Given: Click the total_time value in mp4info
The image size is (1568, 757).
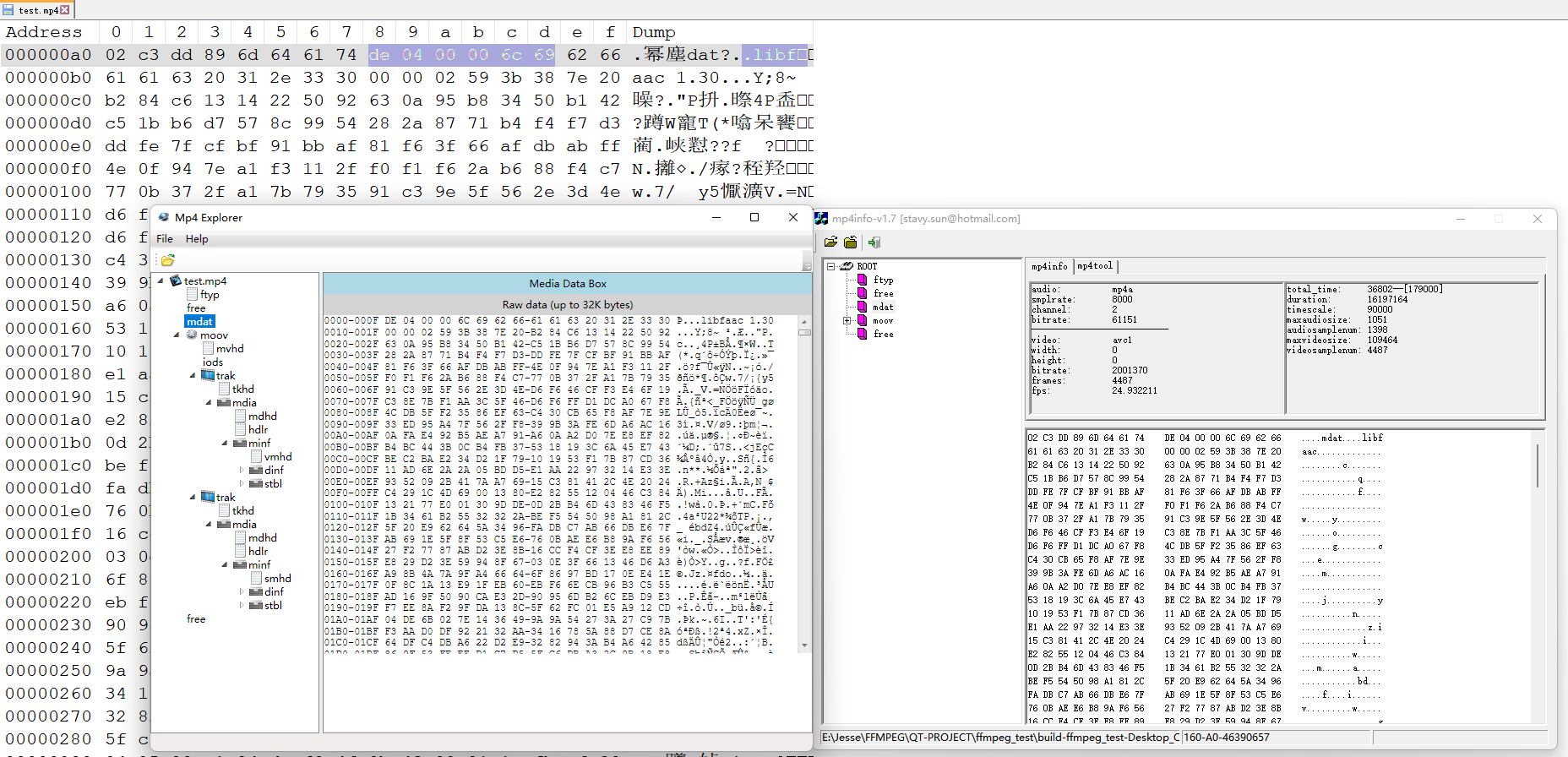Looking at the screenshot, I should (x=1404, y=289).
